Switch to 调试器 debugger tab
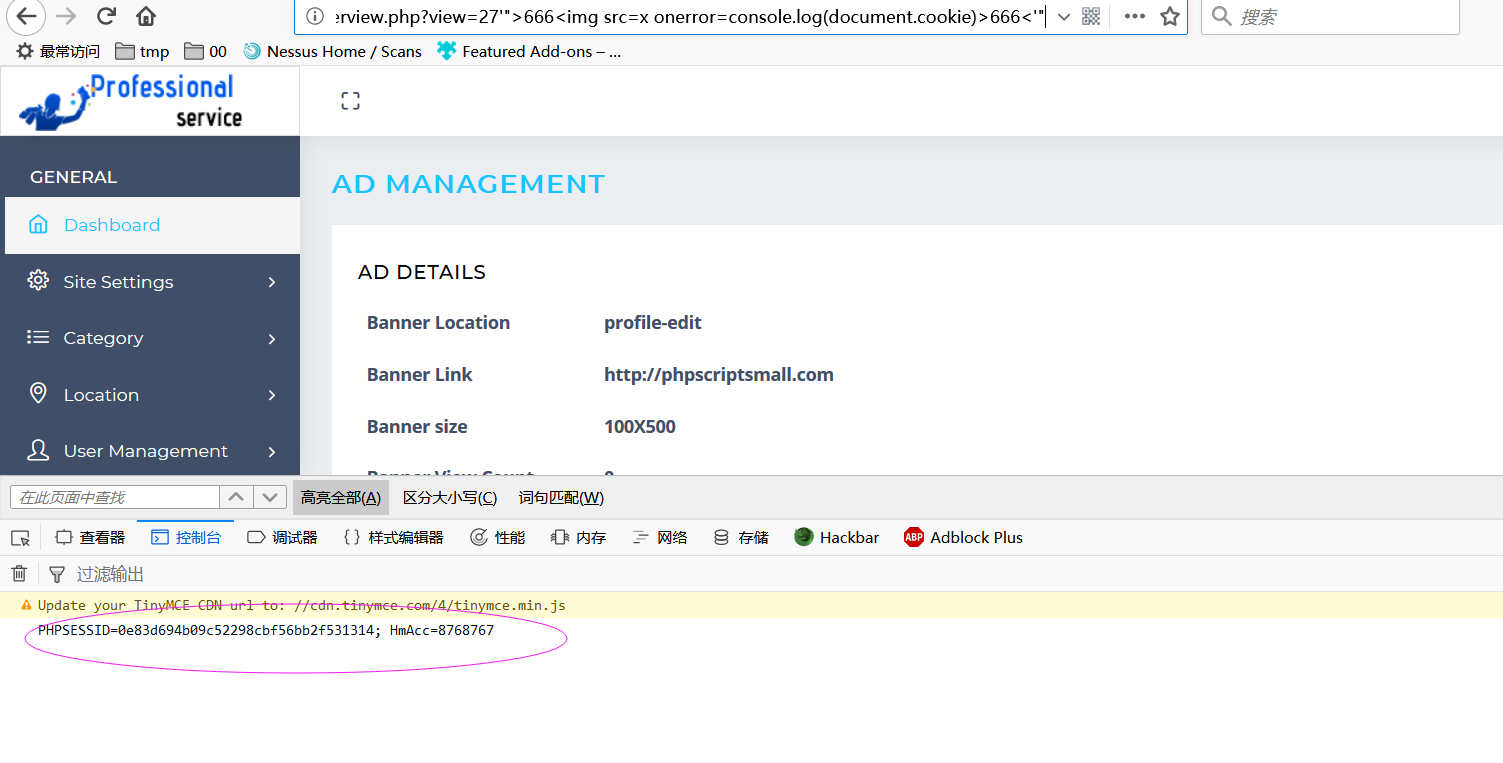1503x763 pixels. click(x=282, y=538)
